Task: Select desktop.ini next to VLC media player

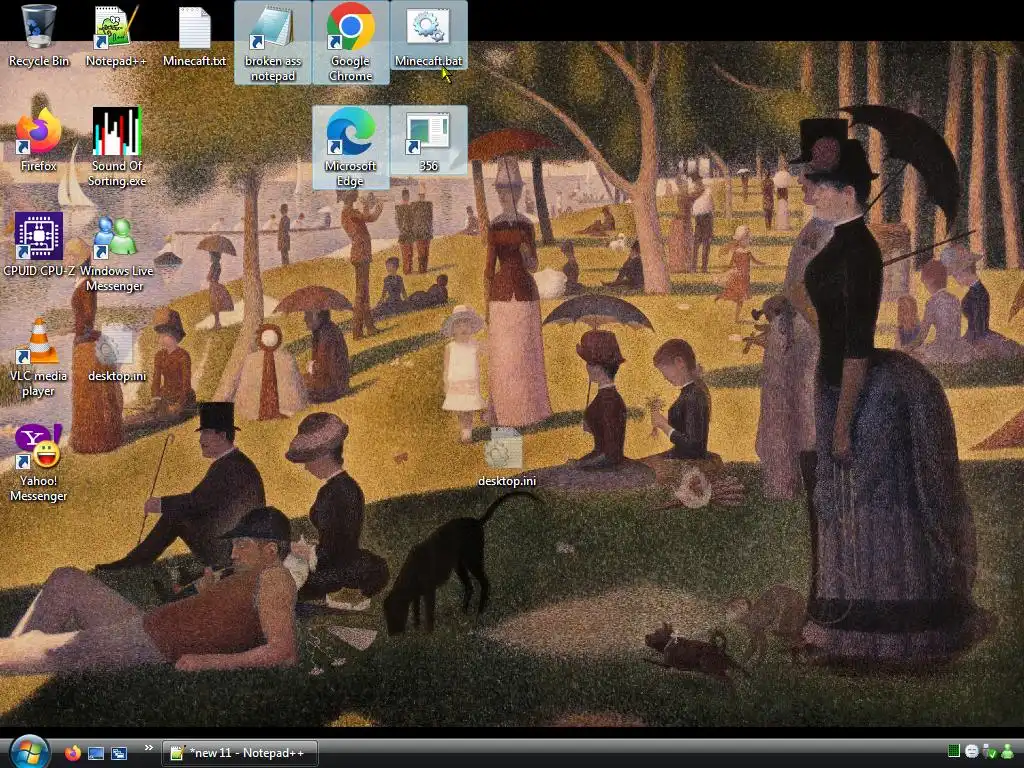Action: 116,351
